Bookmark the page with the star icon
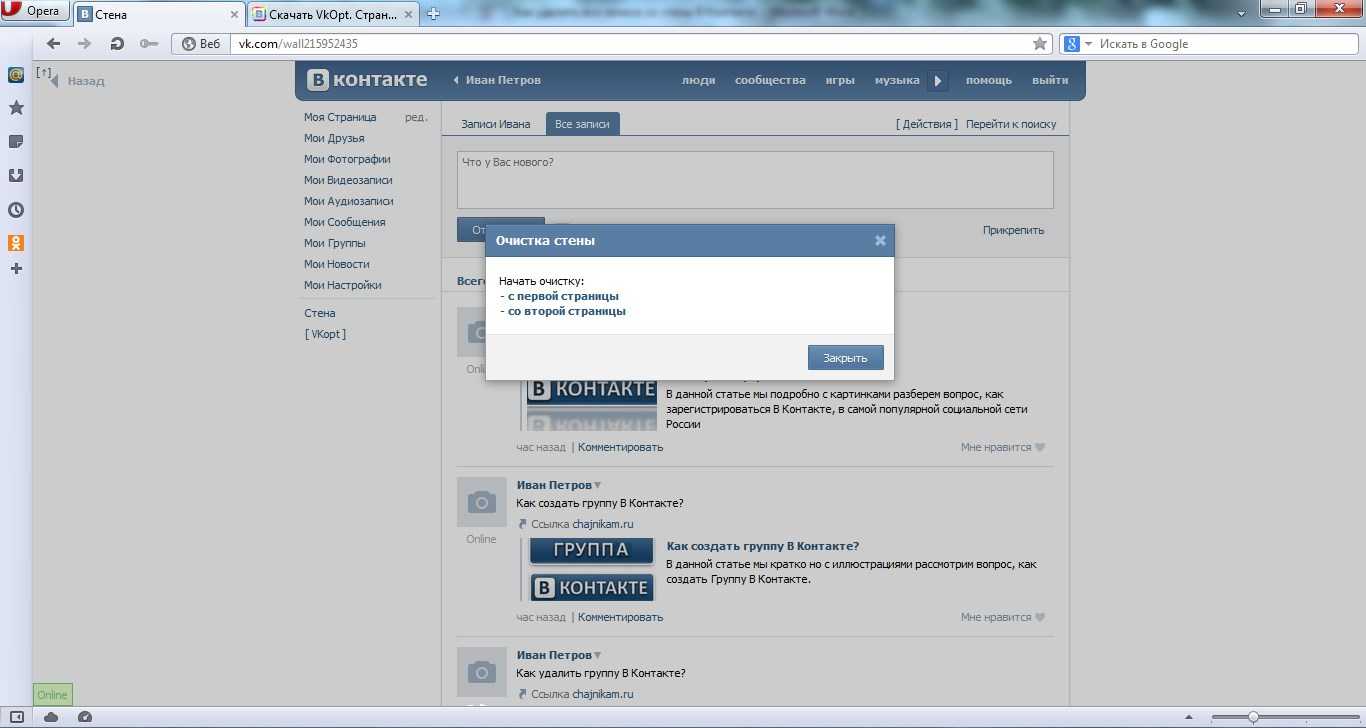1366x728 pixels. tap(1040, 44)
